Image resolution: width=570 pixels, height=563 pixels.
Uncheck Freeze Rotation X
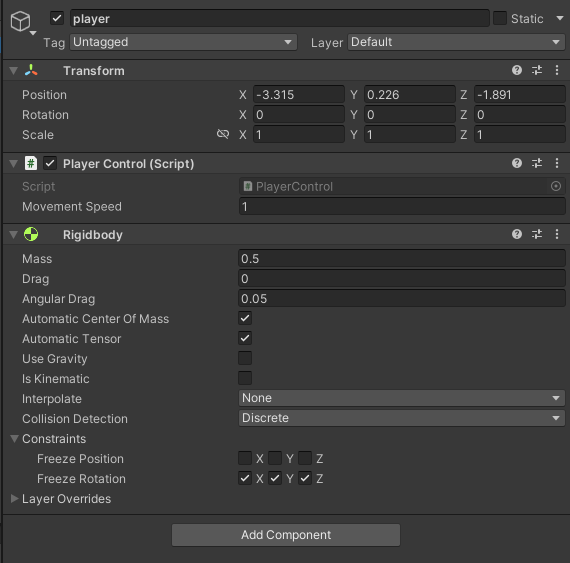pos(245,478)
